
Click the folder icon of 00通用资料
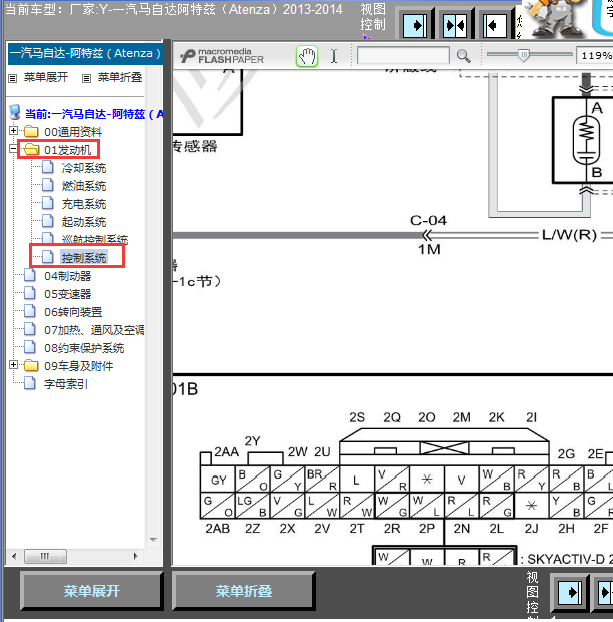(31, 131)
